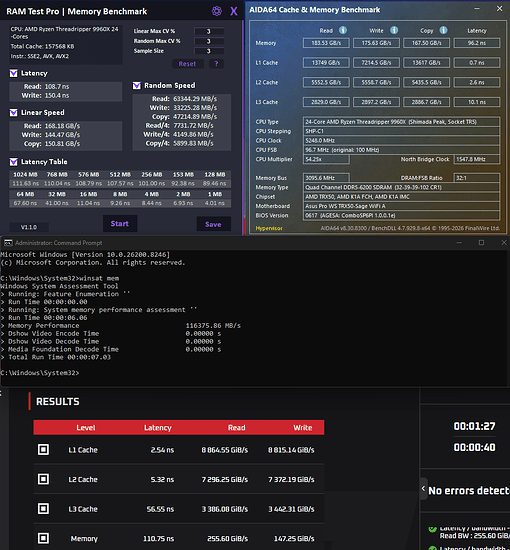Edit the Sample Size field
This screenshot has height=550, width=510.
pyautogui.click(x=209, y=51)
